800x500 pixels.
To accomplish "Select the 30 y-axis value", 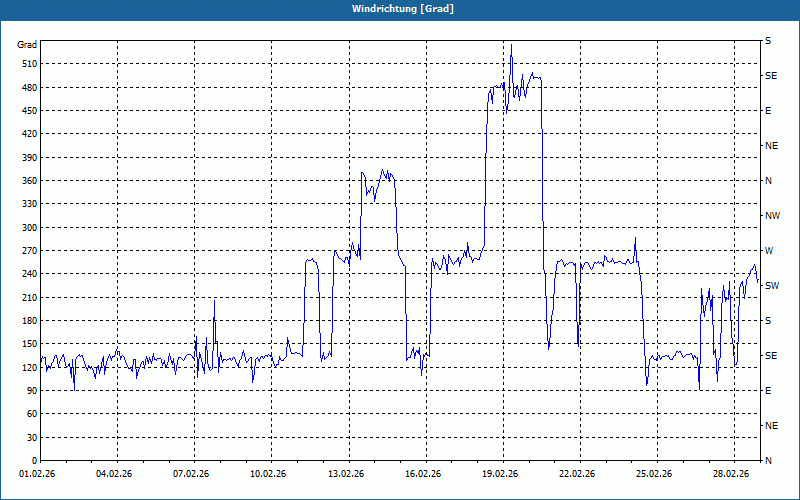I will pos(32,438).
